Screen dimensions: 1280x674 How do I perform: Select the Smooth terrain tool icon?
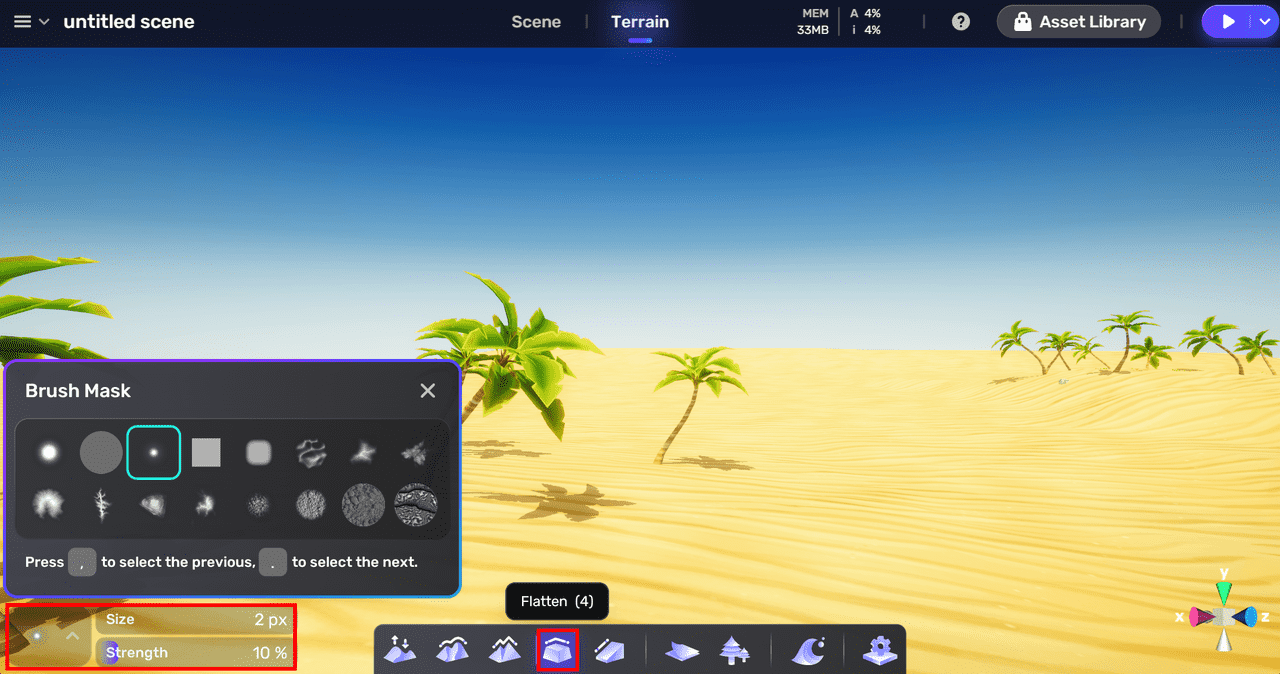[x=453, y=650]
